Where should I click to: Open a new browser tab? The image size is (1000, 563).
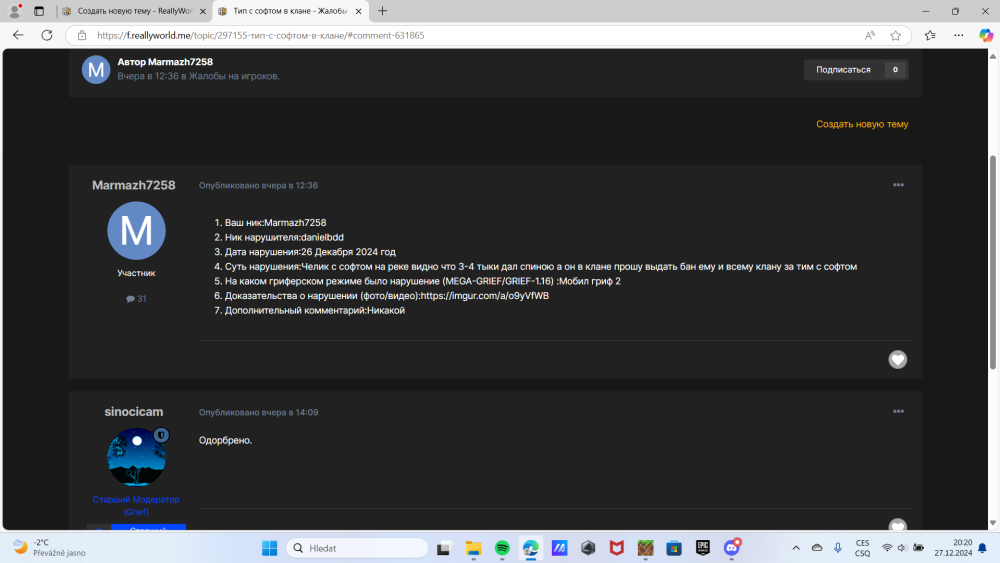coord(383,11)
